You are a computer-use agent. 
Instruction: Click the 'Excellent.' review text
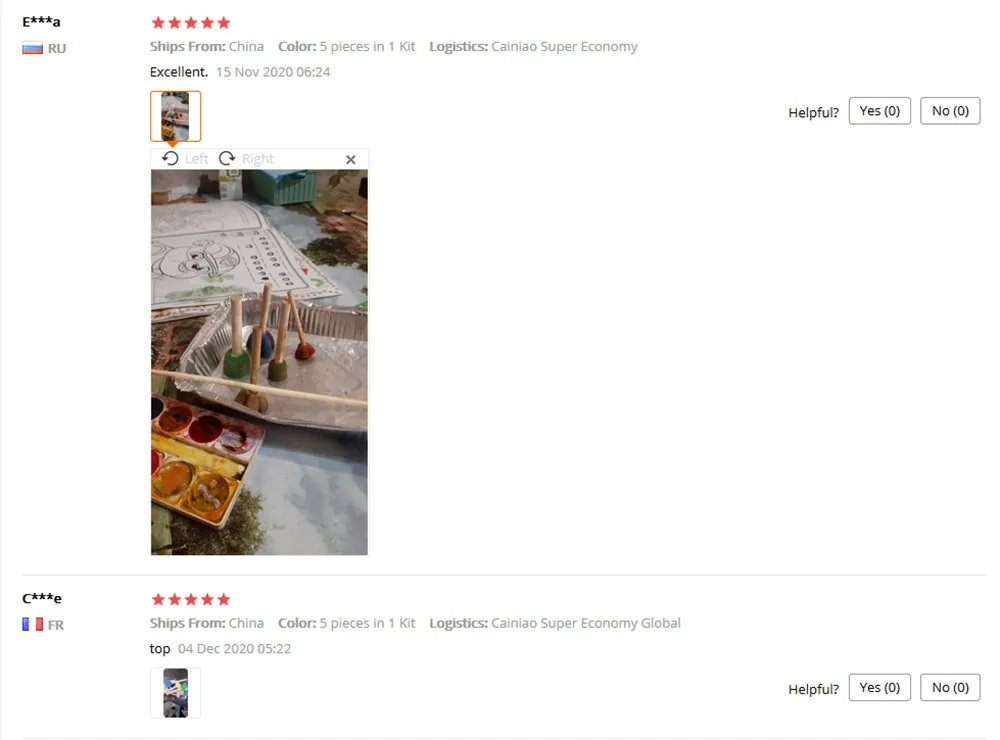(x=179, y=72)
